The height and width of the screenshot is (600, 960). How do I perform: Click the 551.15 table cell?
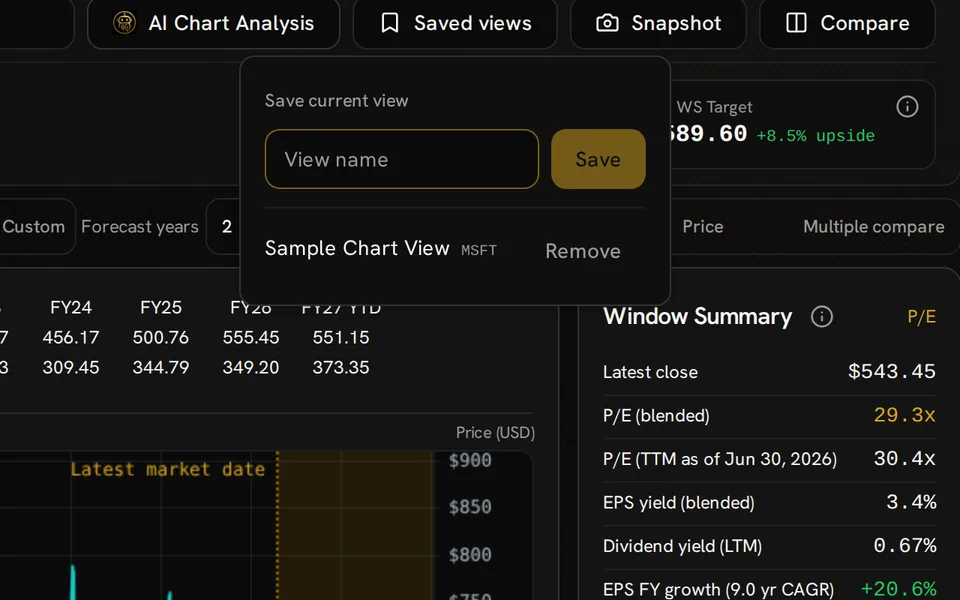click(341, 337)
